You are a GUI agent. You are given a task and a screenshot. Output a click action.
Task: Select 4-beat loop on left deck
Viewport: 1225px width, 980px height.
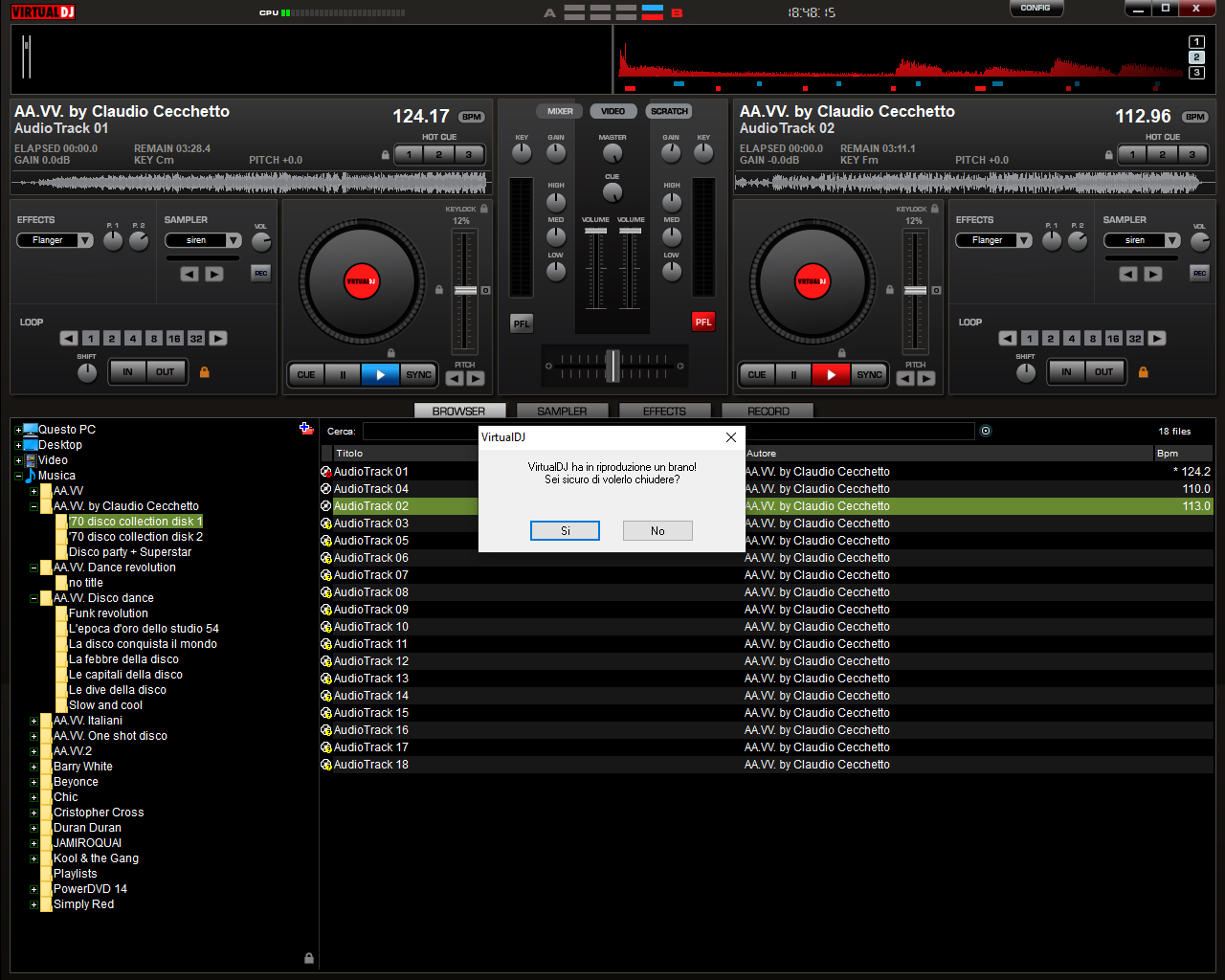pyautogui.click(x=133, y=338)
